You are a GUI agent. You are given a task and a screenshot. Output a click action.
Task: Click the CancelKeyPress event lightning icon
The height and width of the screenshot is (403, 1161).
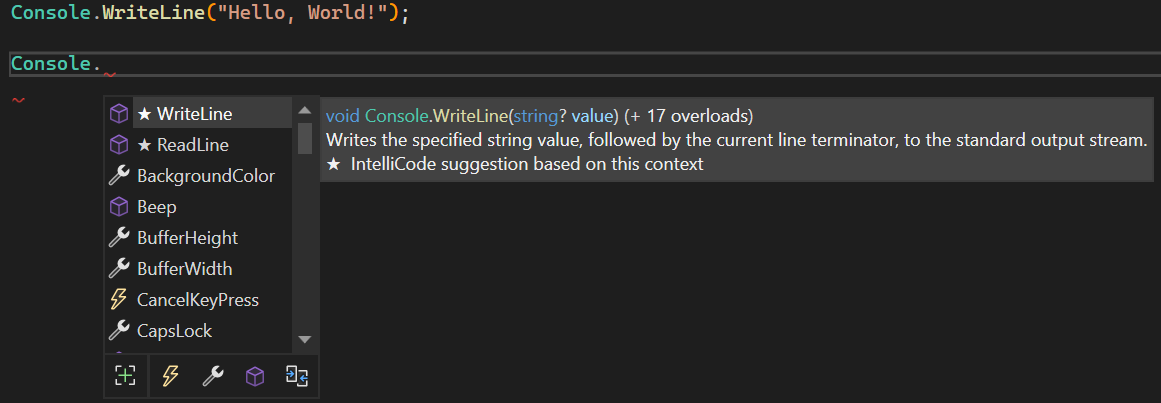click(119, 300)
